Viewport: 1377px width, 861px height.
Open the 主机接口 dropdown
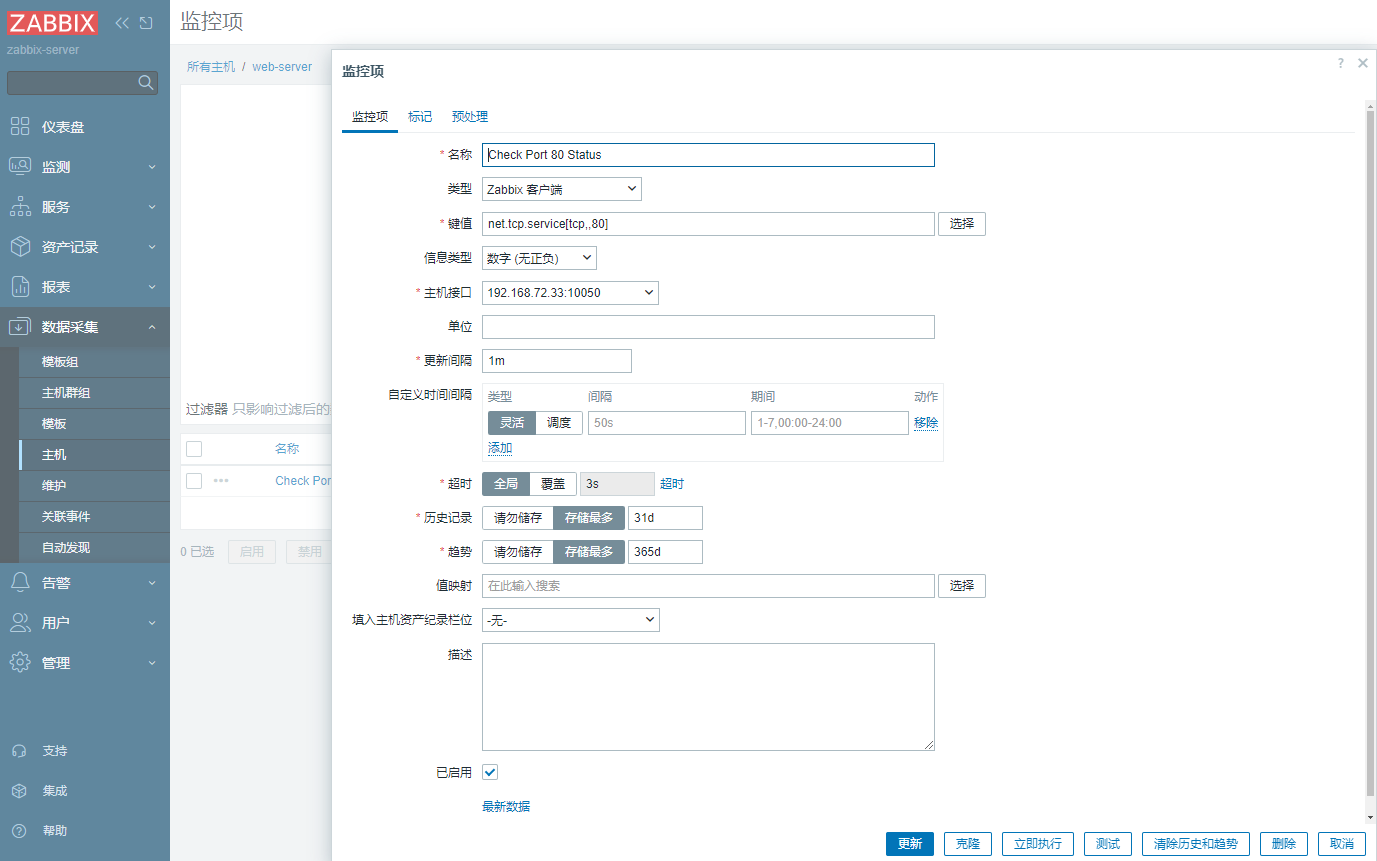(x=570, y=293)
